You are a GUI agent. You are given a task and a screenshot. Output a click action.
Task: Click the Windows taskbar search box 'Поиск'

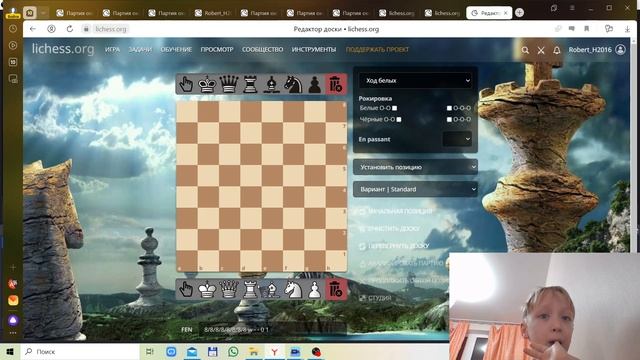(x=80, y=351)
